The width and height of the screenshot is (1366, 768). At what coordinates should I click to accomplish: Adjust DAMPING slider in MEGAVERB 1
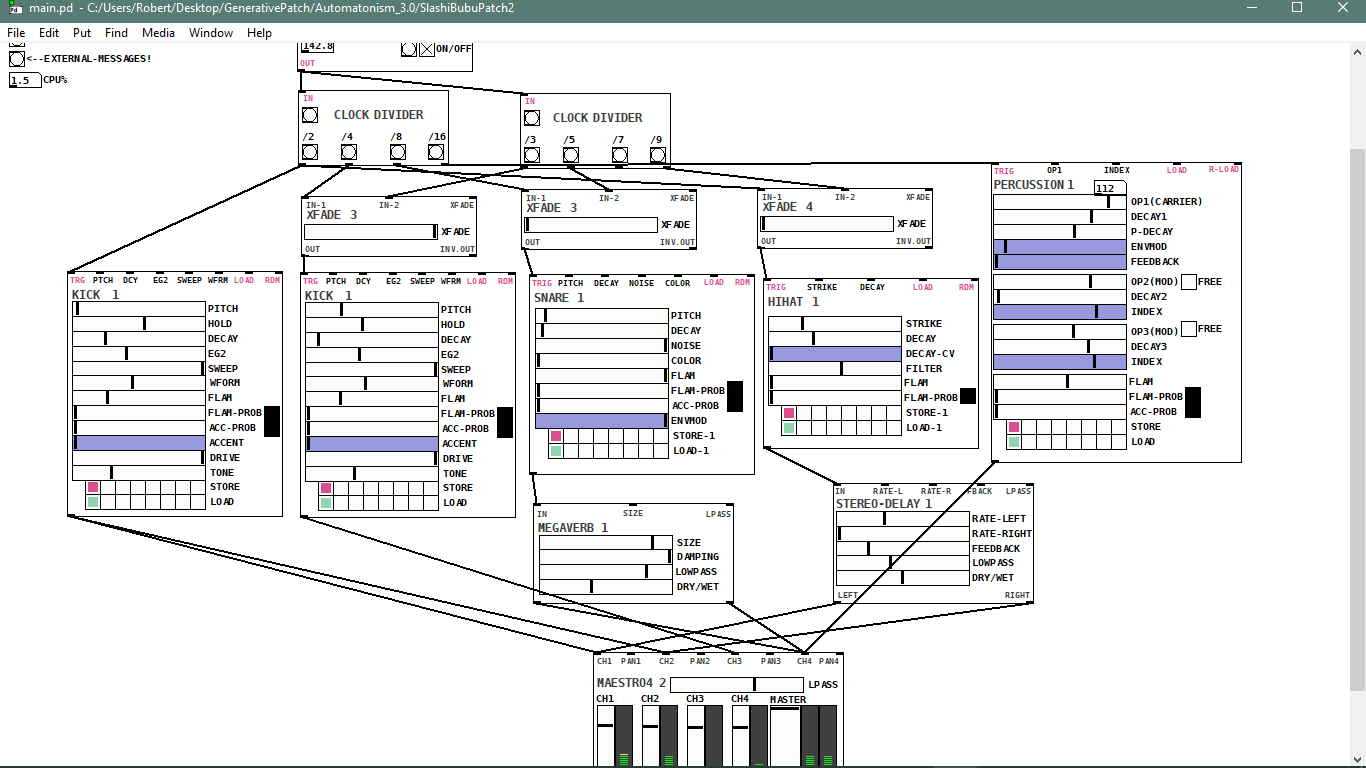(x=605, y=557)
